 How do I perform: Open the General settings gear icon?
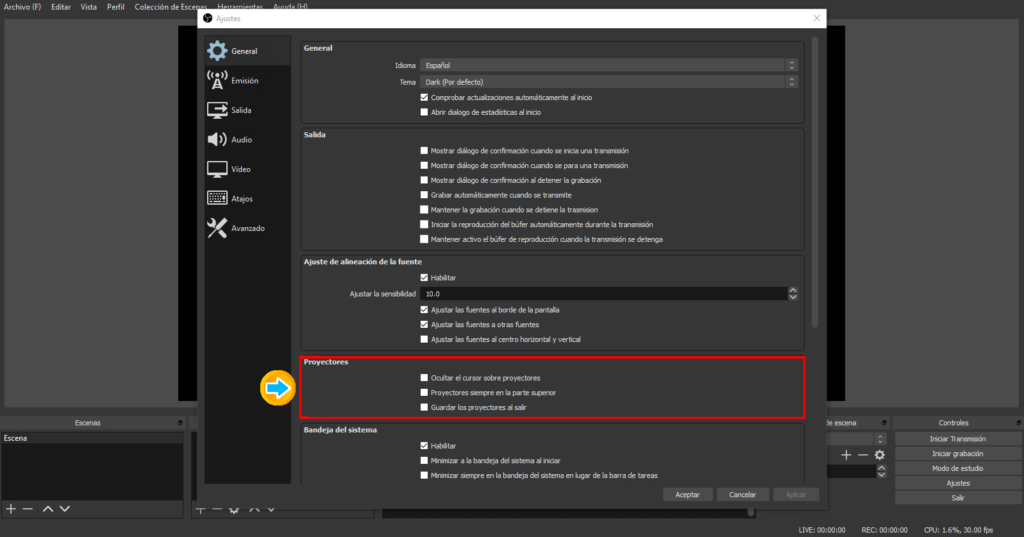click(x=217, y=51)
